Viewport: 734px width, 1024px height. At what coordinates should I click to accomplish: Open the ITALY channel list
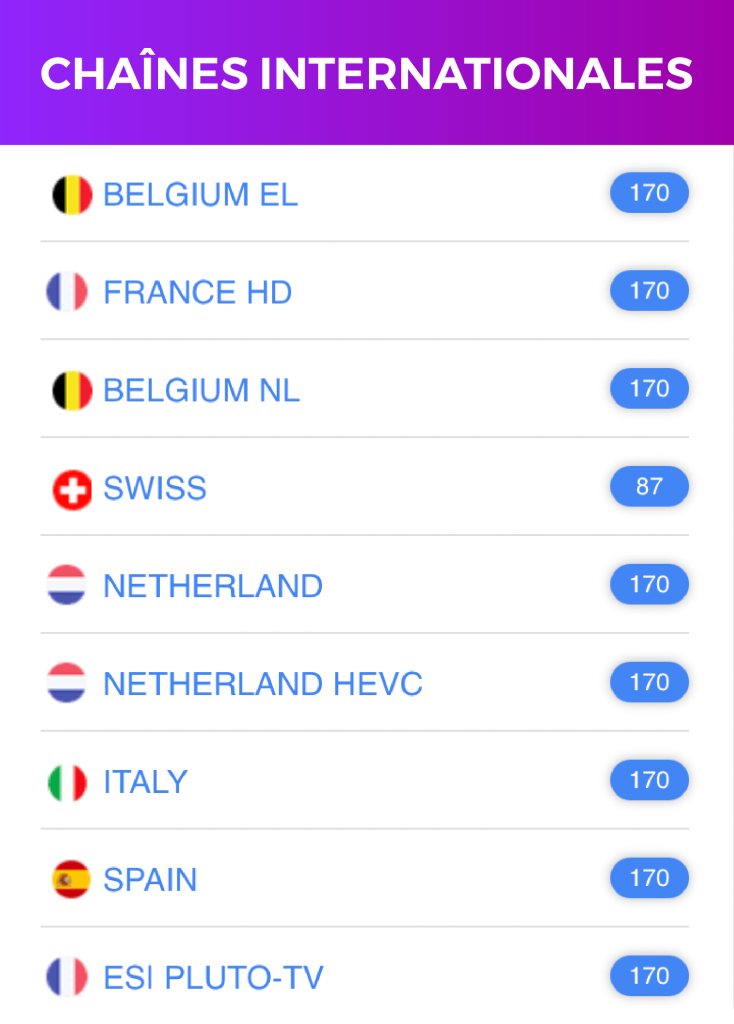click(146, 782)
